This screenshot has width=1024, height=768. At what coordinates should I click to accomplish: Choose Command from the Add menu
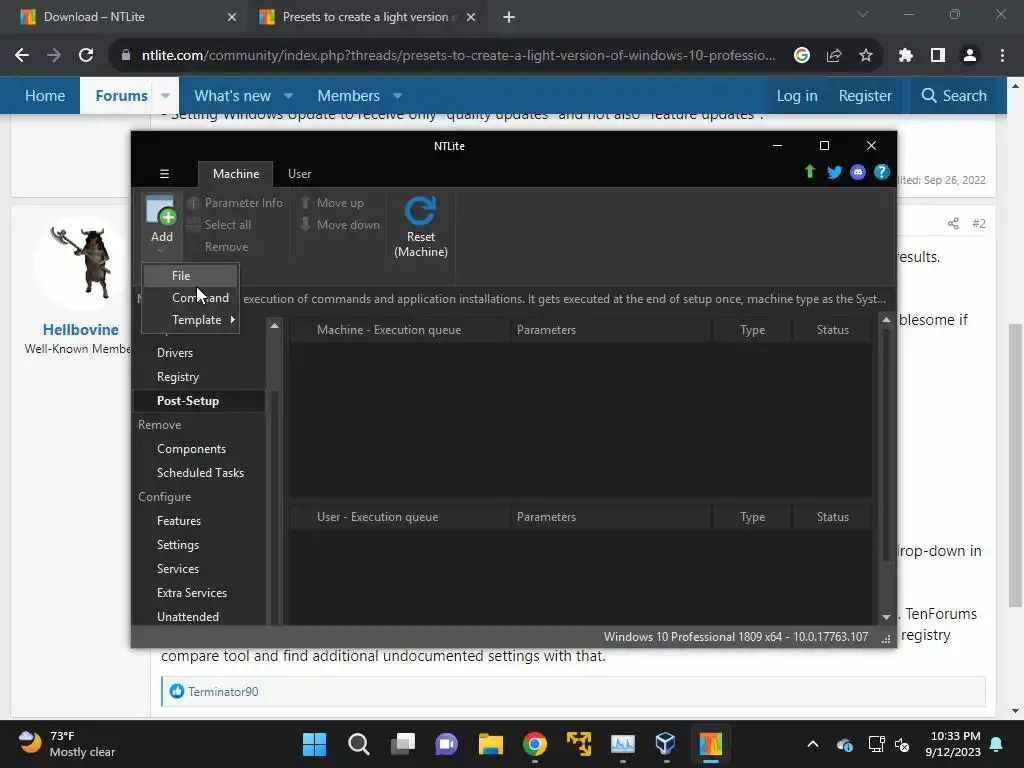tap(191, 298)
